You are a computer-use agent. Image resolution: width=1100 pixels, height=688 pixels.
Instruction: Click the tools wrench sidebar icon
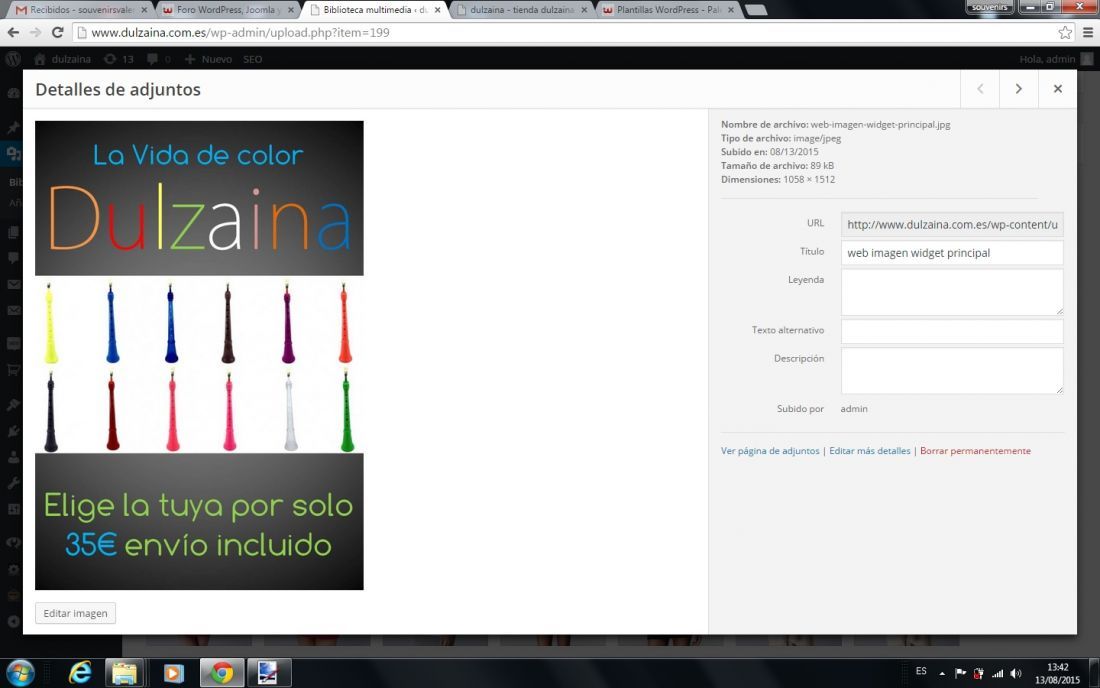tap(13, 483)
